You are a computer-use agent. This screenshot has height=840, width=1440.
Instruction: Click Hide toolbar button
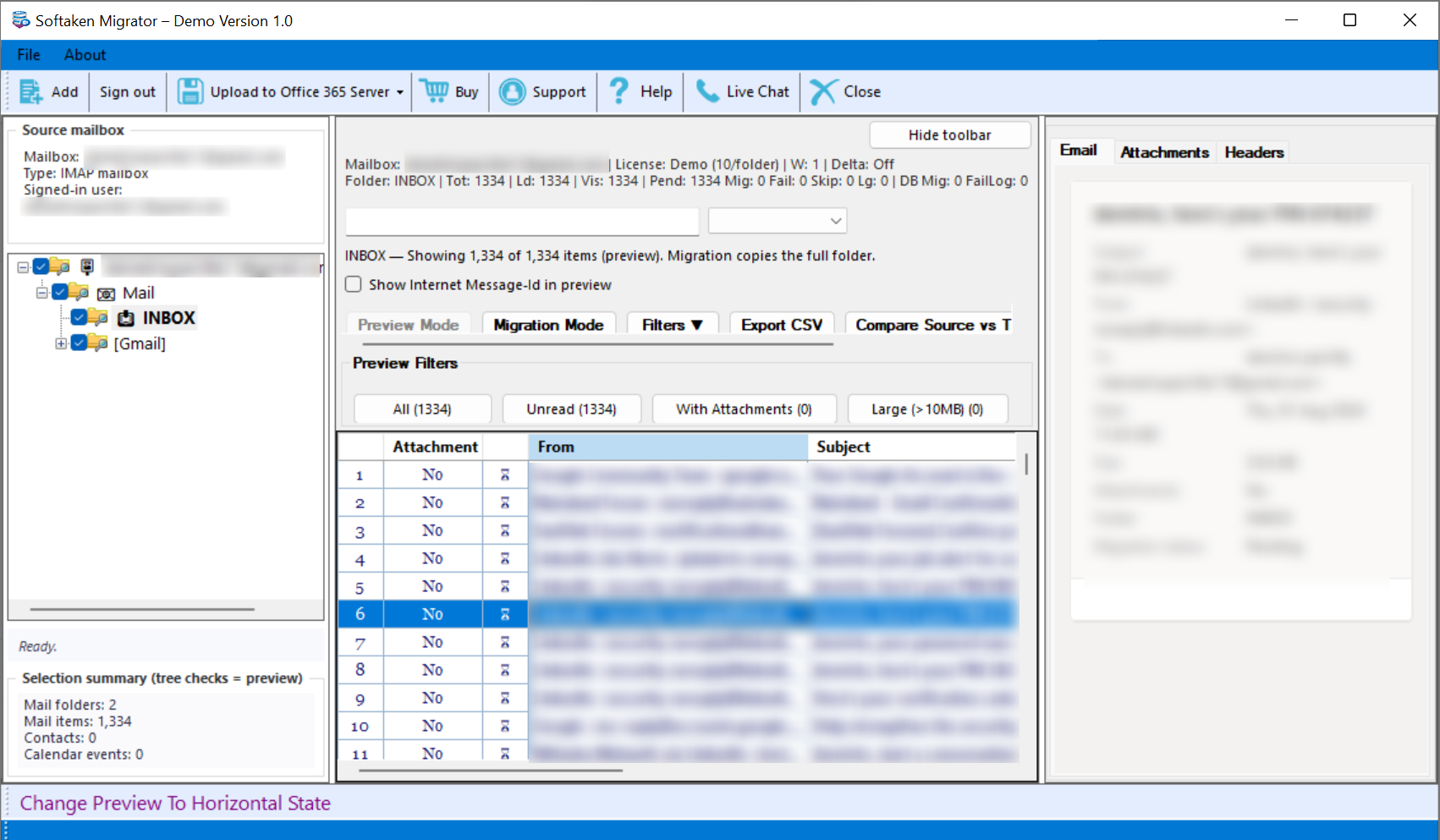949,135
